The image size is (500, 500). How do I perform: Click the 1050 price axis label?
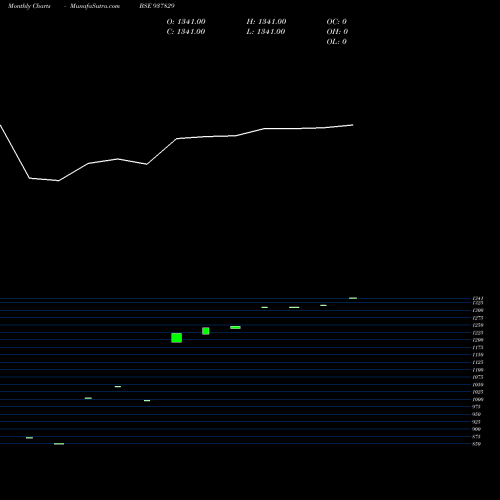[x=478, y=385]
